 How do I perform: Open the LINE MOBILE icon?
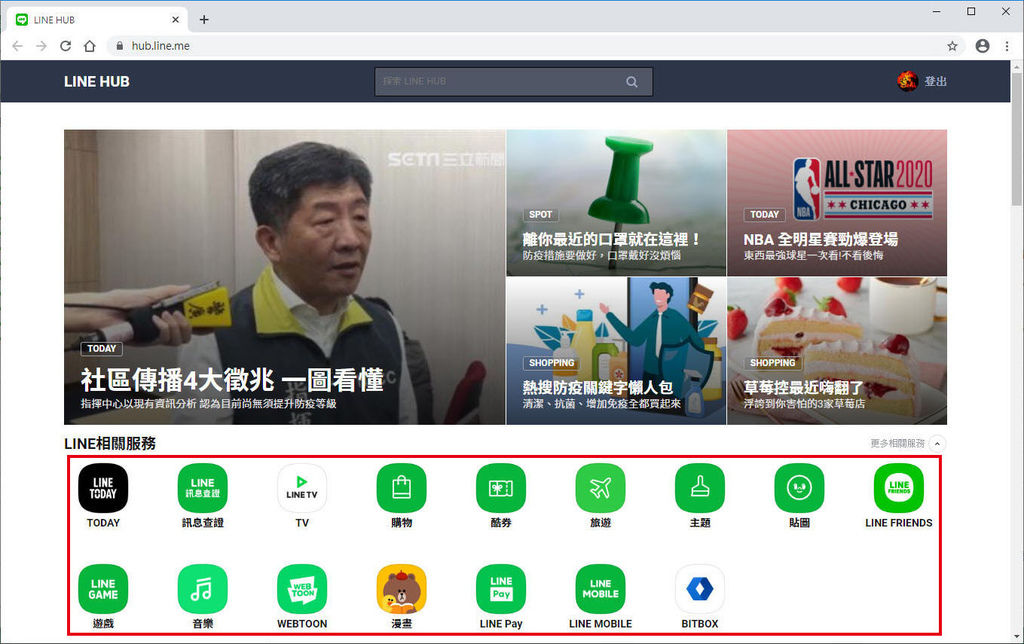(600, 589)
